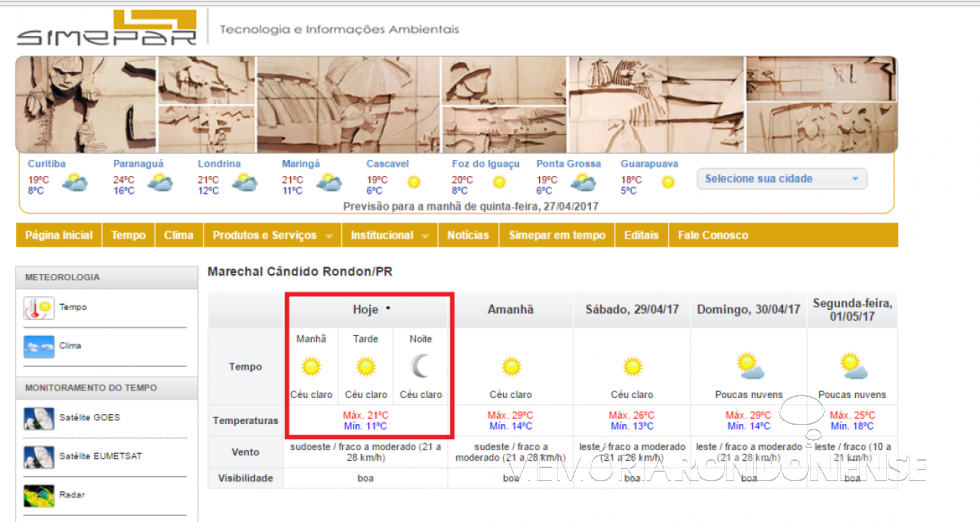
Task: Click Londrina cloud weather icon
Action: (244, 183)
